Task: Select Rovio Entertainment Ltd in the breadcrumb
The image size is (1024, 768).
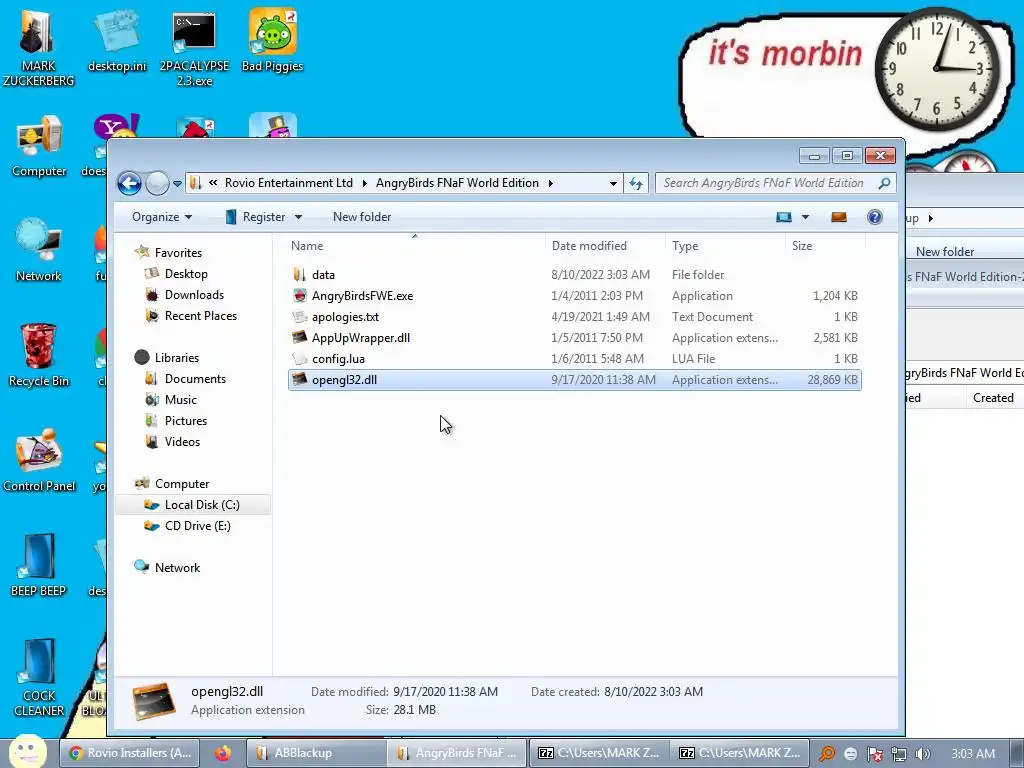Action: pyautogui.click(x=289, y=184)
